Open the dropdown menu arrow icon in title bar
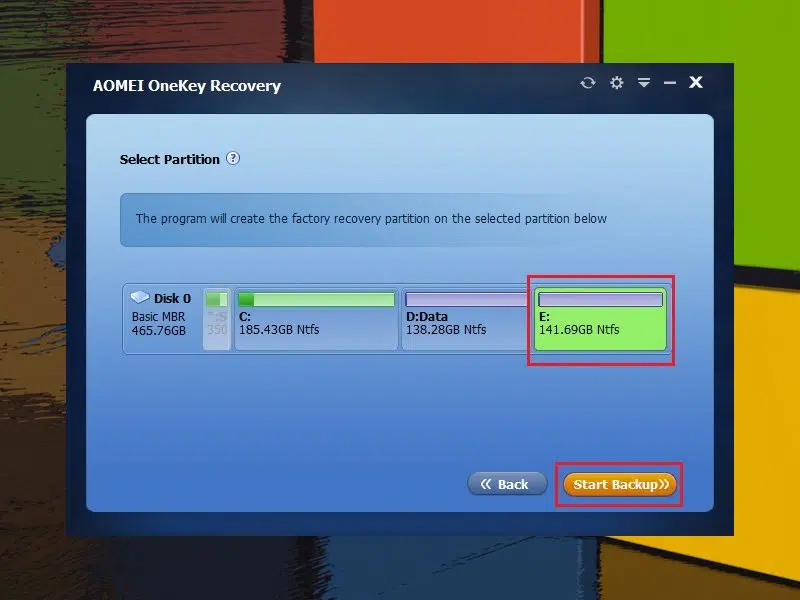The height and width of the screenshot is (600, 800). click(x=644, y=82)
